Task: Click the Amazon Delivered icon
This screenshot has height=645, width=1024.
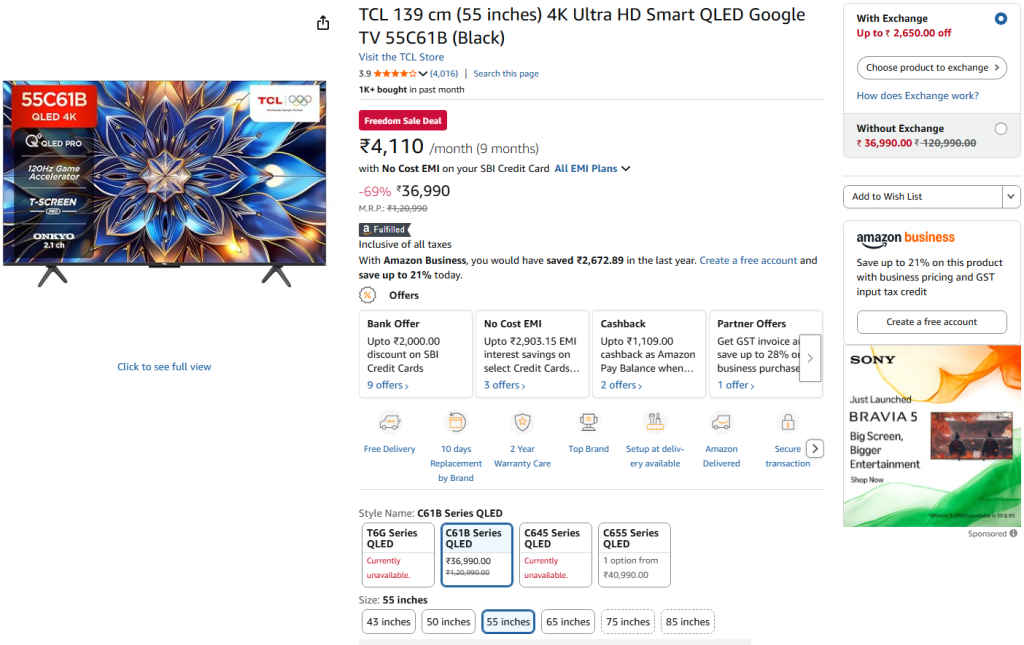Action: [x=721, y=422]
